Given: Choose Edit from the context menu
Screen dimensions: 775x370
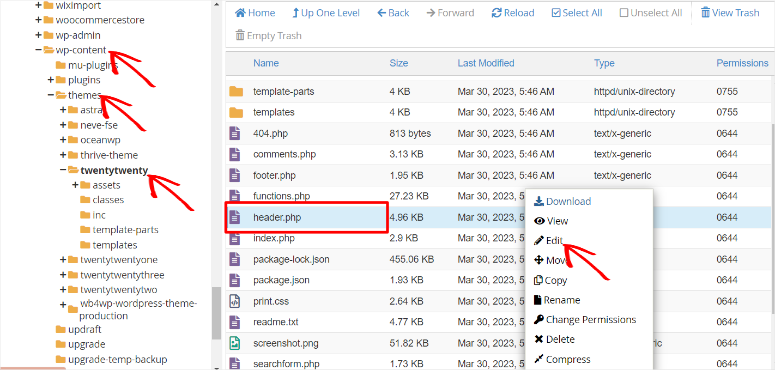Looking at the screenshot, I should click(548, 241).
